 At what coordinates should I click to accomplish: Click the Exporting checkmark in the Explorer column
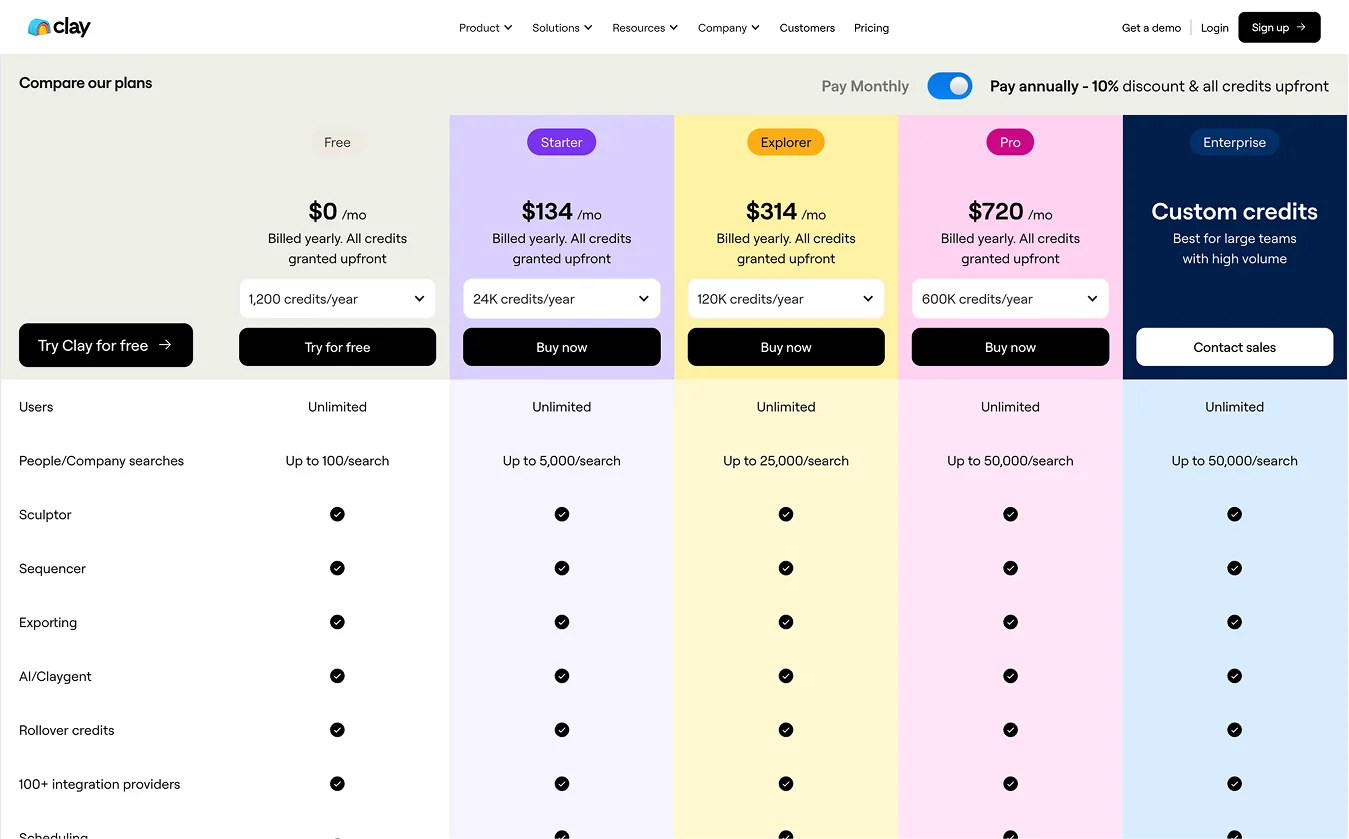click(x=786, y=622)
